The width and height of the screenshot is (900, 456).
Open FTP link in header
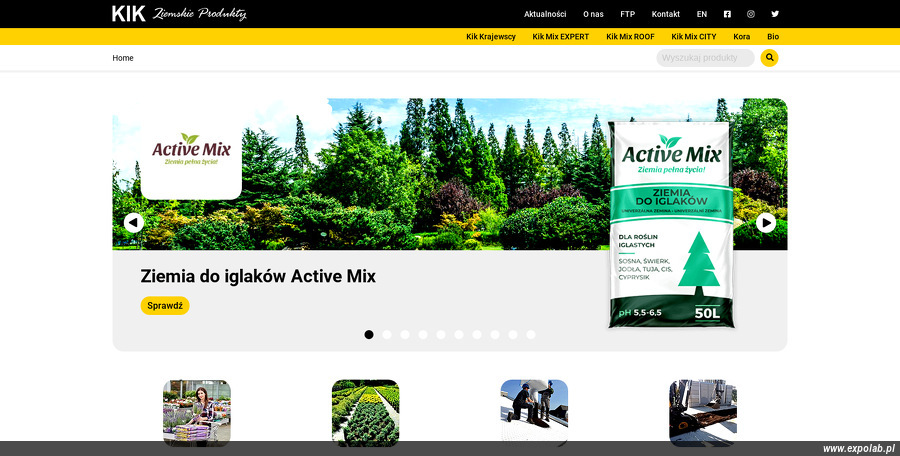click(627, 14)
